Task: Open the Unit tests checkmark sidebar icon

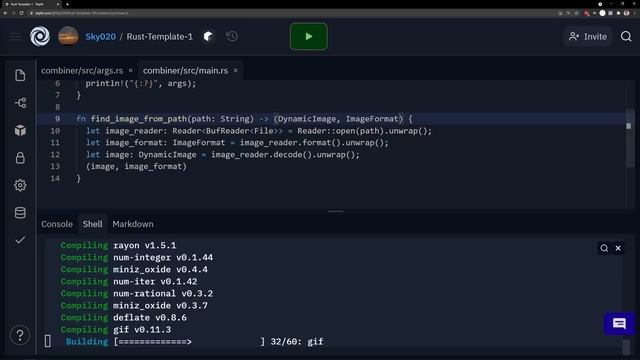Action: 20,240
